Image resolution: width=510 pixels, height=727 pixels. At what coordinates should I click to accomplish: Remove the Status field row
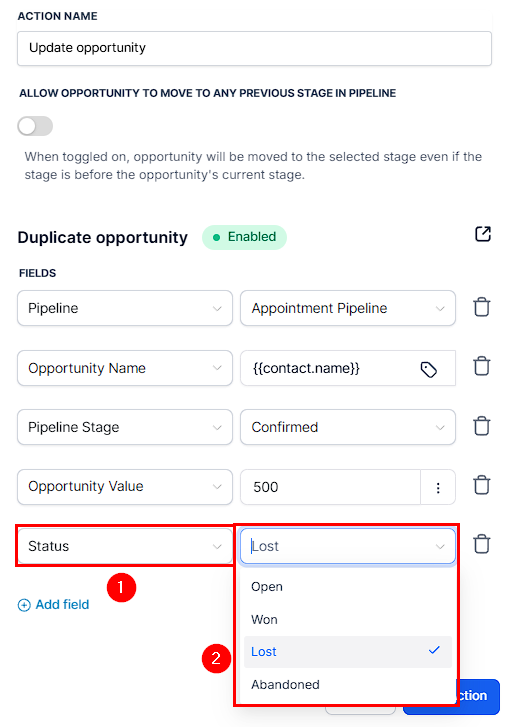click(x=482, y=544)
